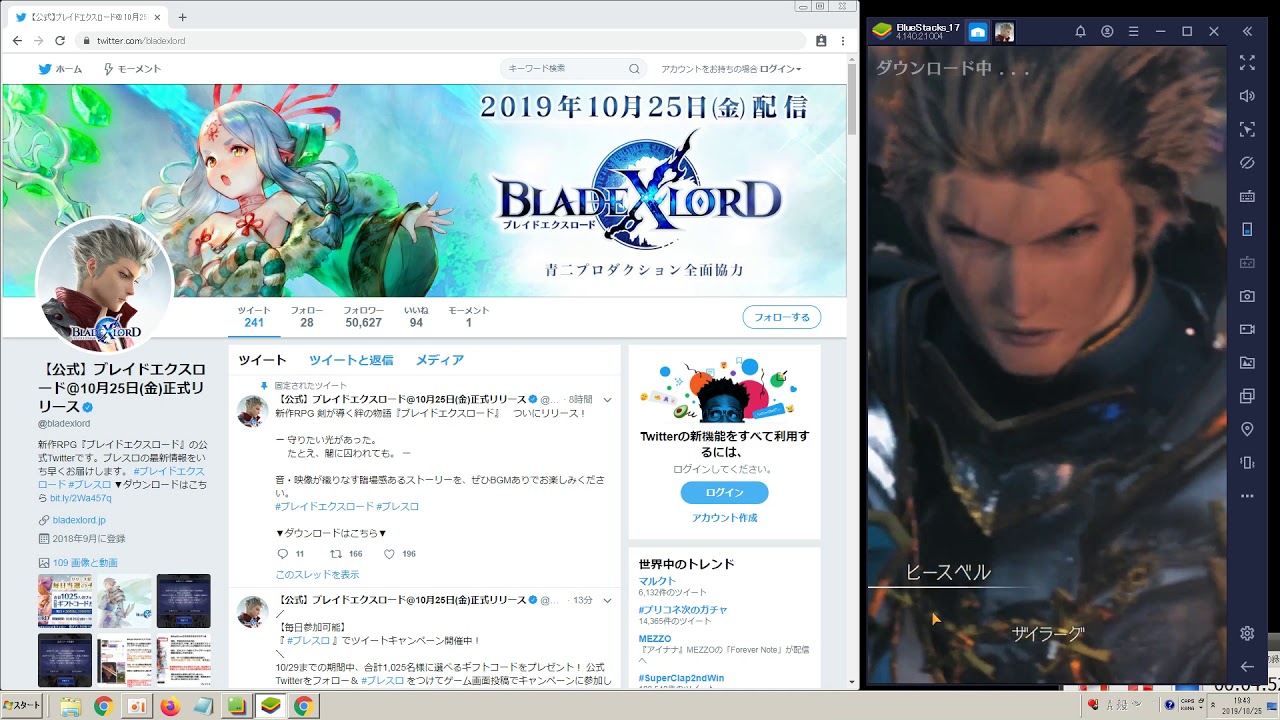Open trend MEZZO
This screenshot has width=1280, height=720.
click(655, 638)
